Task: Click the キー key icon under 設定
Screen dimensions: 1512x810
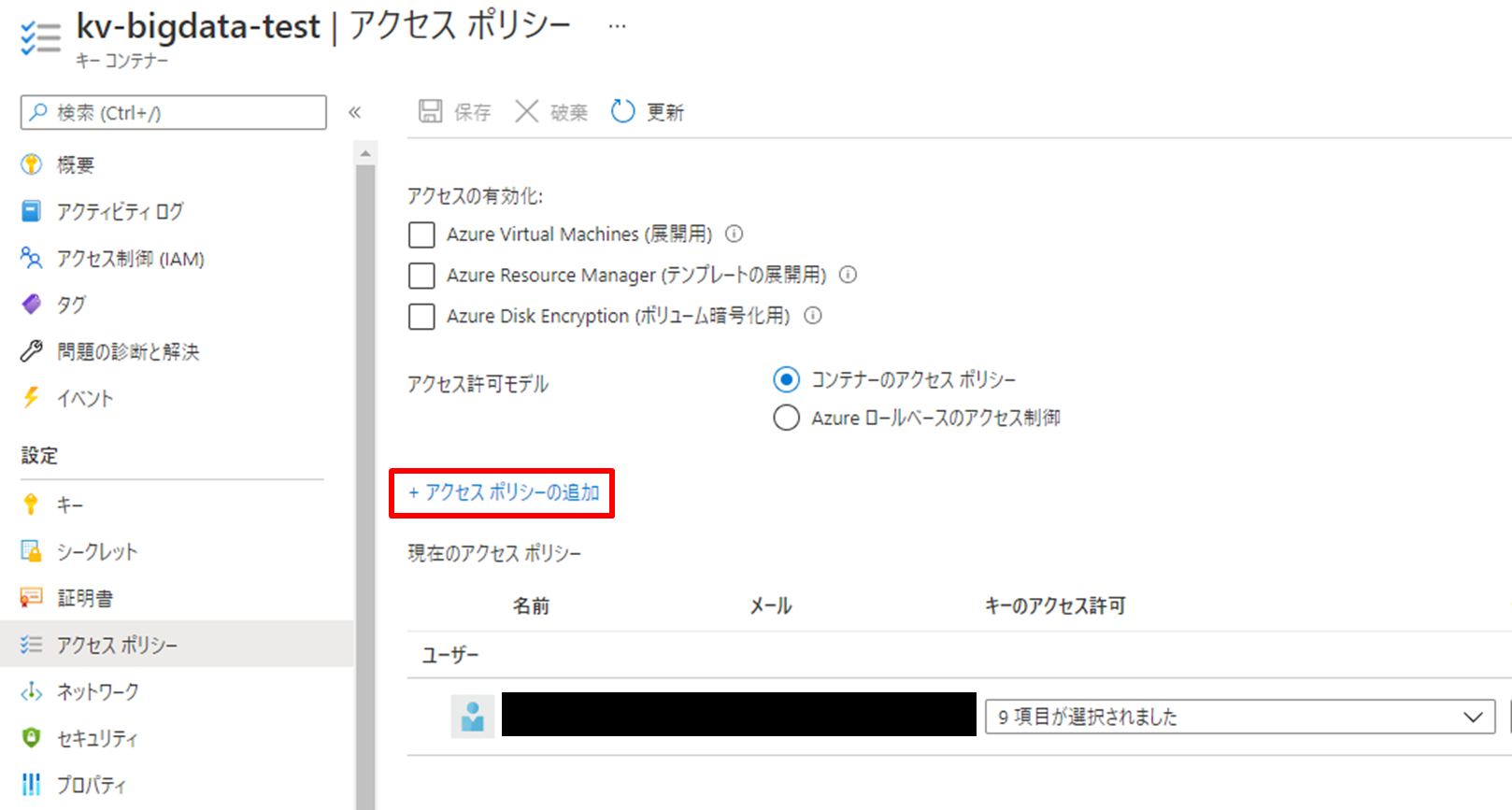Action: click(x=31, y=504)
